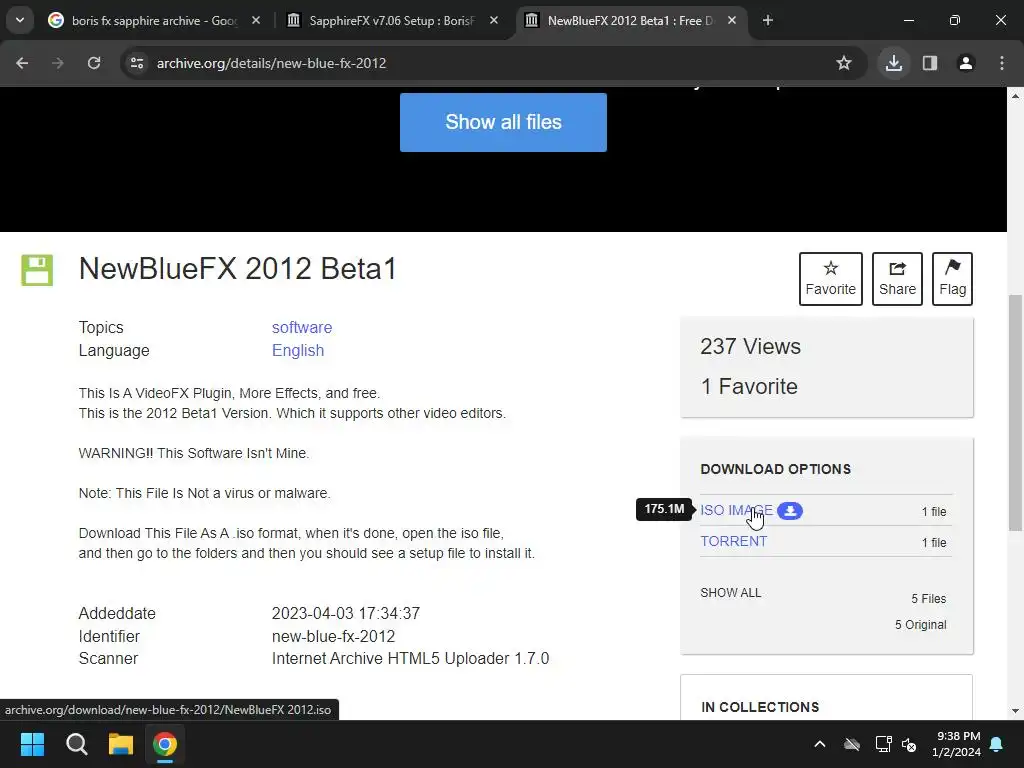Image resolution: width=1024 pixels, height=768 pixels.
Task: Click the muted volume tray icon
Action: click(909, 744)
